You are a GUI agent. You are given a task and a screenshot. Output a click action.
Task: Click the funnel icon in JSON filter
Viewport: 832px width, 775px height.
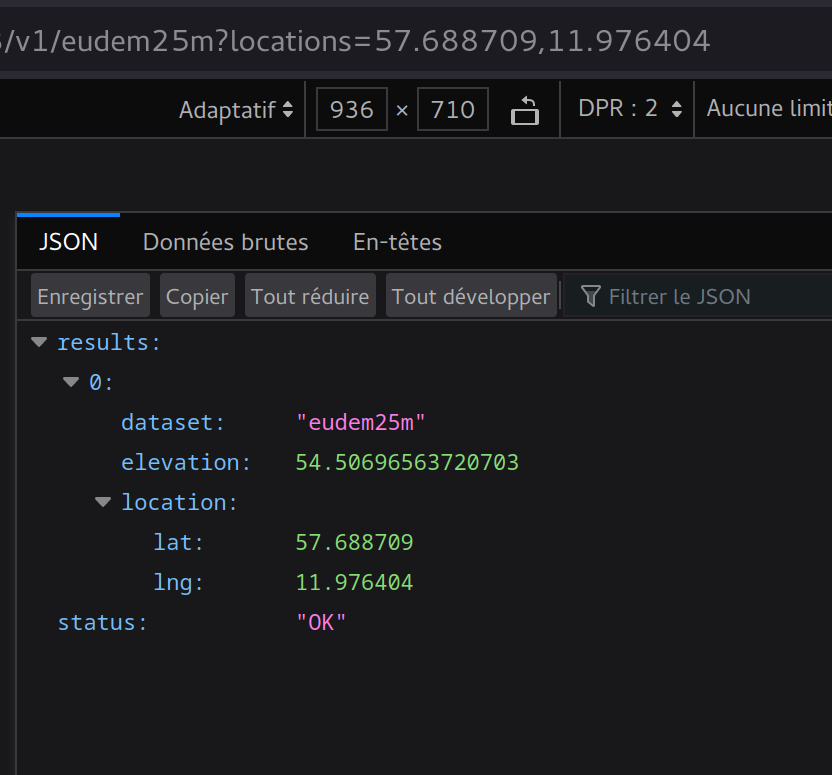pyautogui.click(x=591, y=296)
